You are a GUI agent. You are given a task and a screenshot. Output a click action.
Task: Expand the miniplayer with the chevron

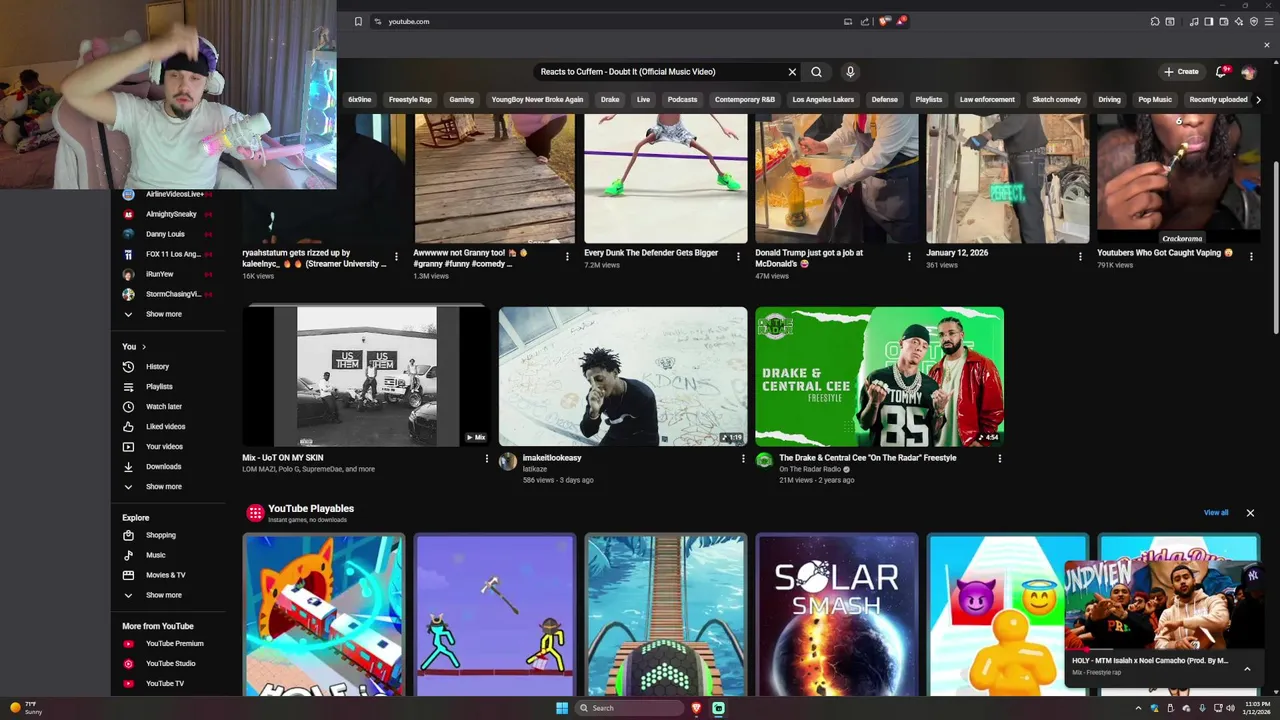click(x=1247, y=669)
